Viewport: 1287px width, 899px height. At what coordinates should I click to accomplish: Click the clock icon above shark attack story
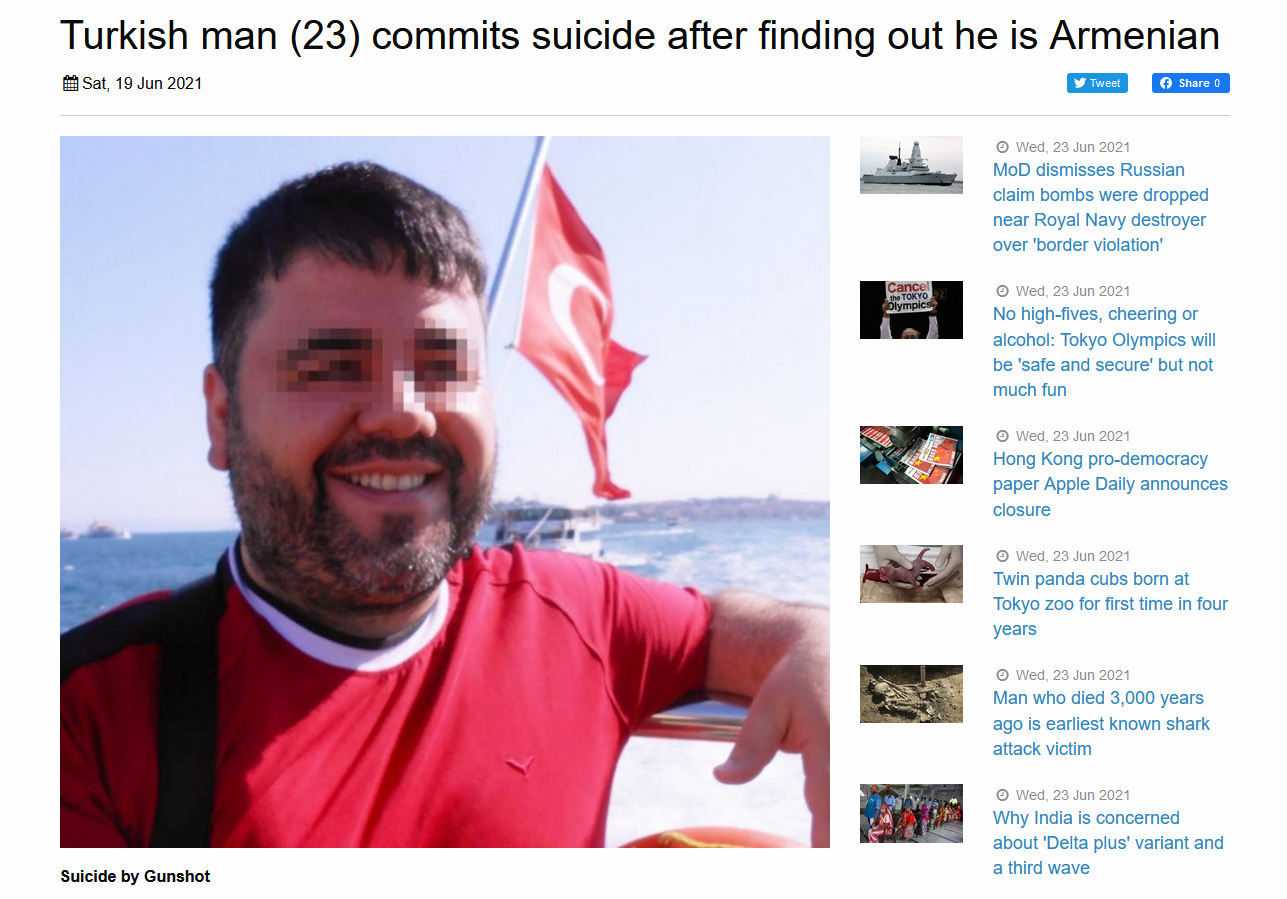click(x=1002, y=675)
